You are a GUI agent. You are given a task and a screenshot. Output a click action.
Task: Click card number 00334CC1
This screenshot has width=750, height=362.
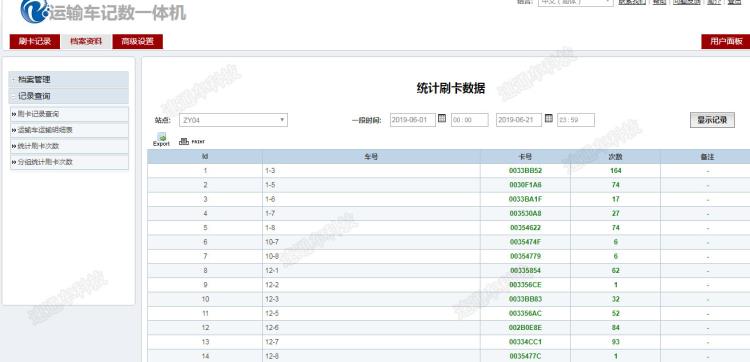(x=525, y=342)
